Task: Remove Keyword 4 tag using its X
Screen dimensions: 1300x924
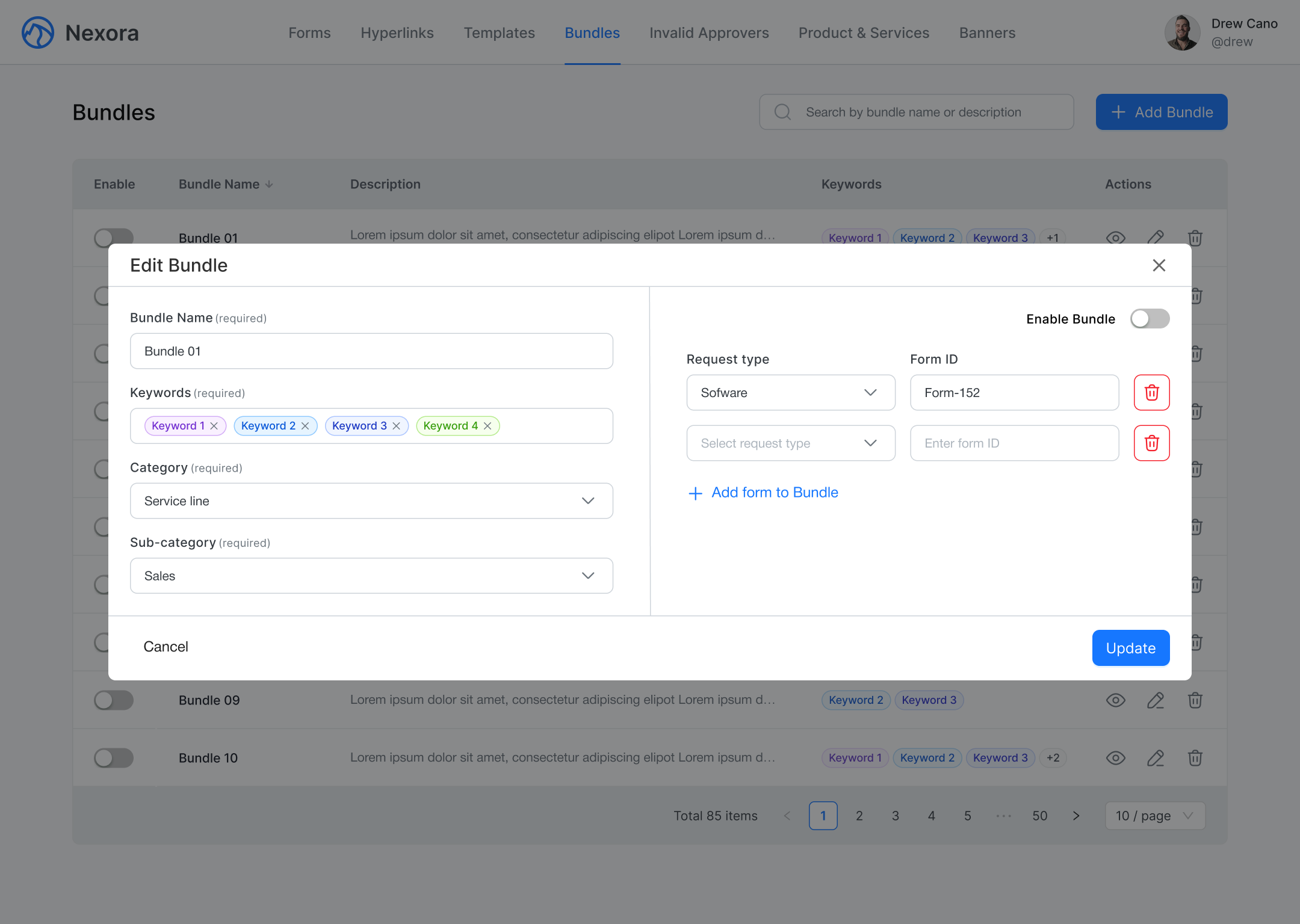Action: coord(487,426)
